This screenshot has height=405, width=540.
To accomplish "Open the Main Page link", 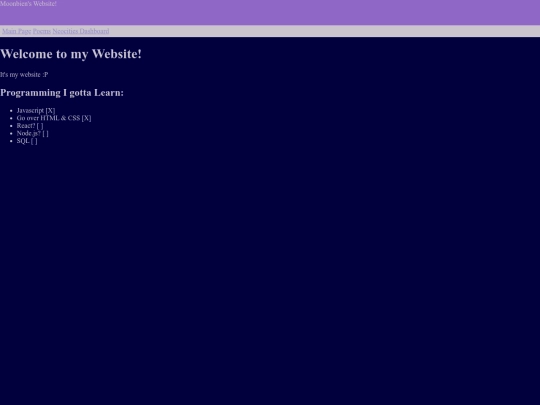I will (x=17, y=31).
